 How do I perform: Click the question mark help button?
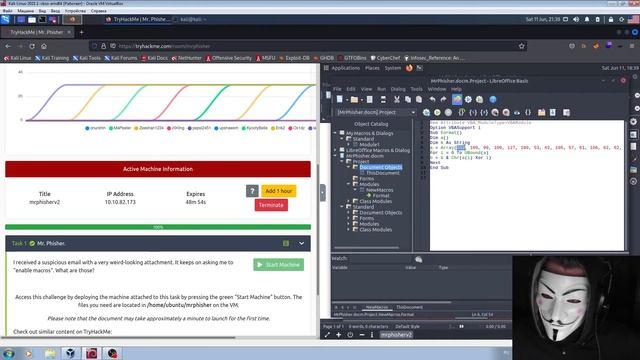tap(252, 191)
